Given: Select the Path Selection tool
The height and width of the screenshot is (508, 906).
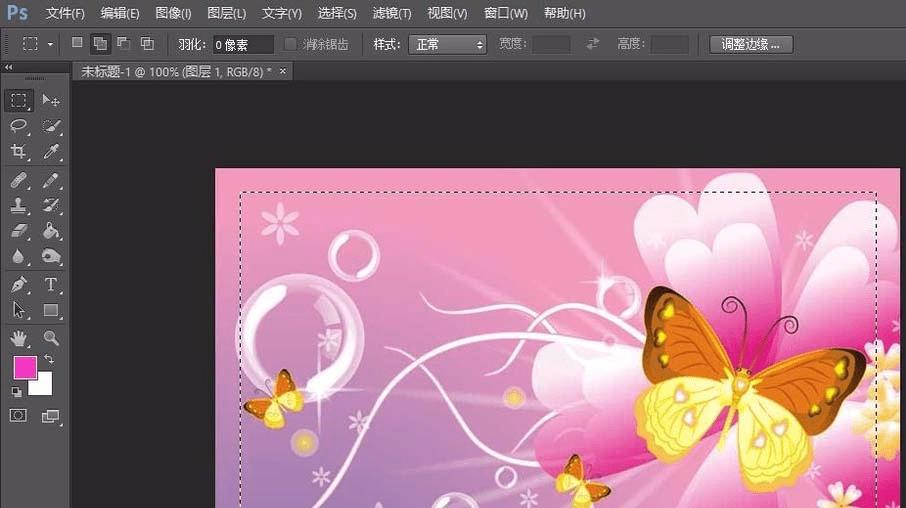Looking at the screenshot, I should pos(18,310).
